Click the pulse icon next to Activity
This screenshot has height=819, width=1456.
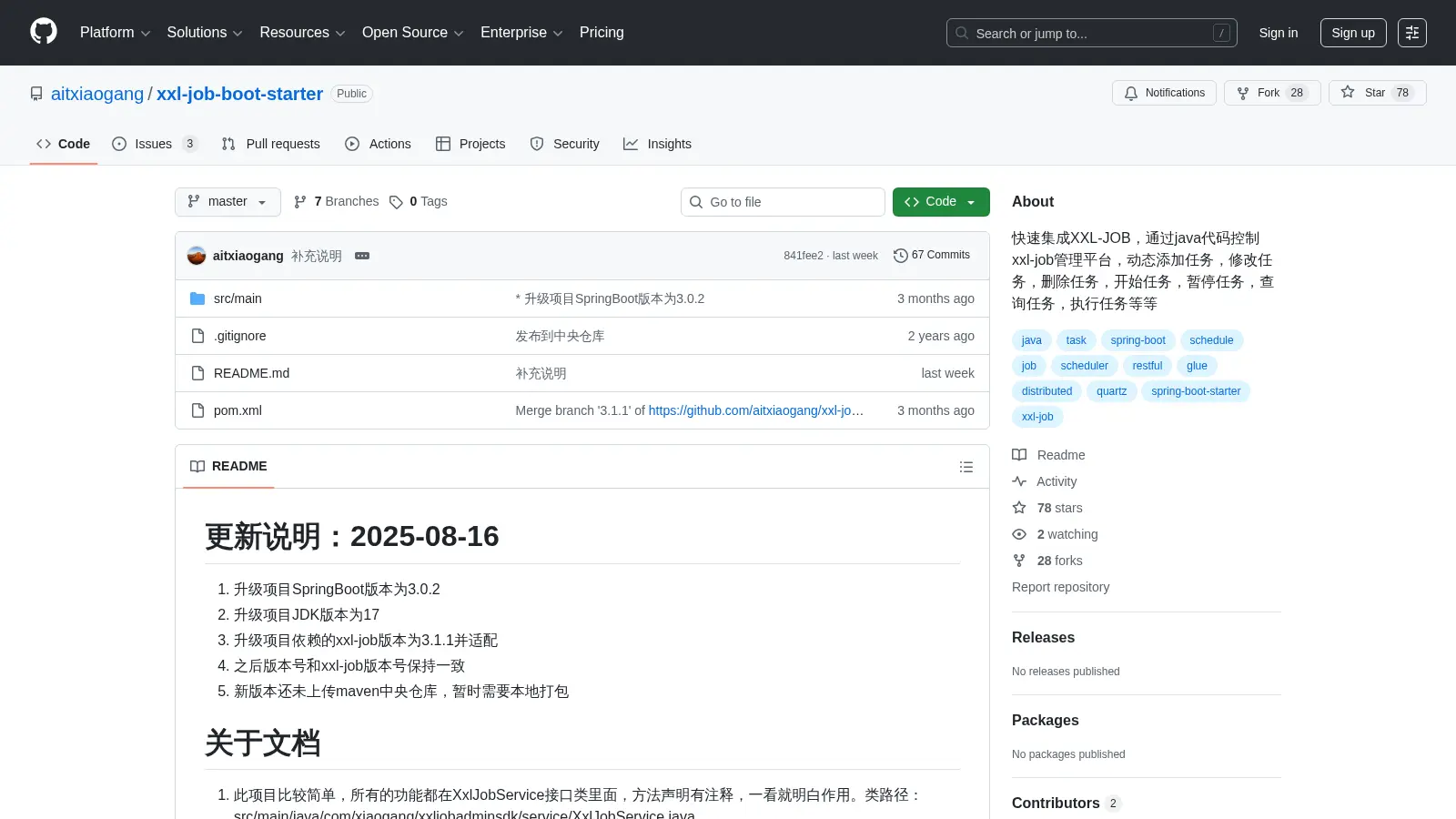(x=1019, y=481)
